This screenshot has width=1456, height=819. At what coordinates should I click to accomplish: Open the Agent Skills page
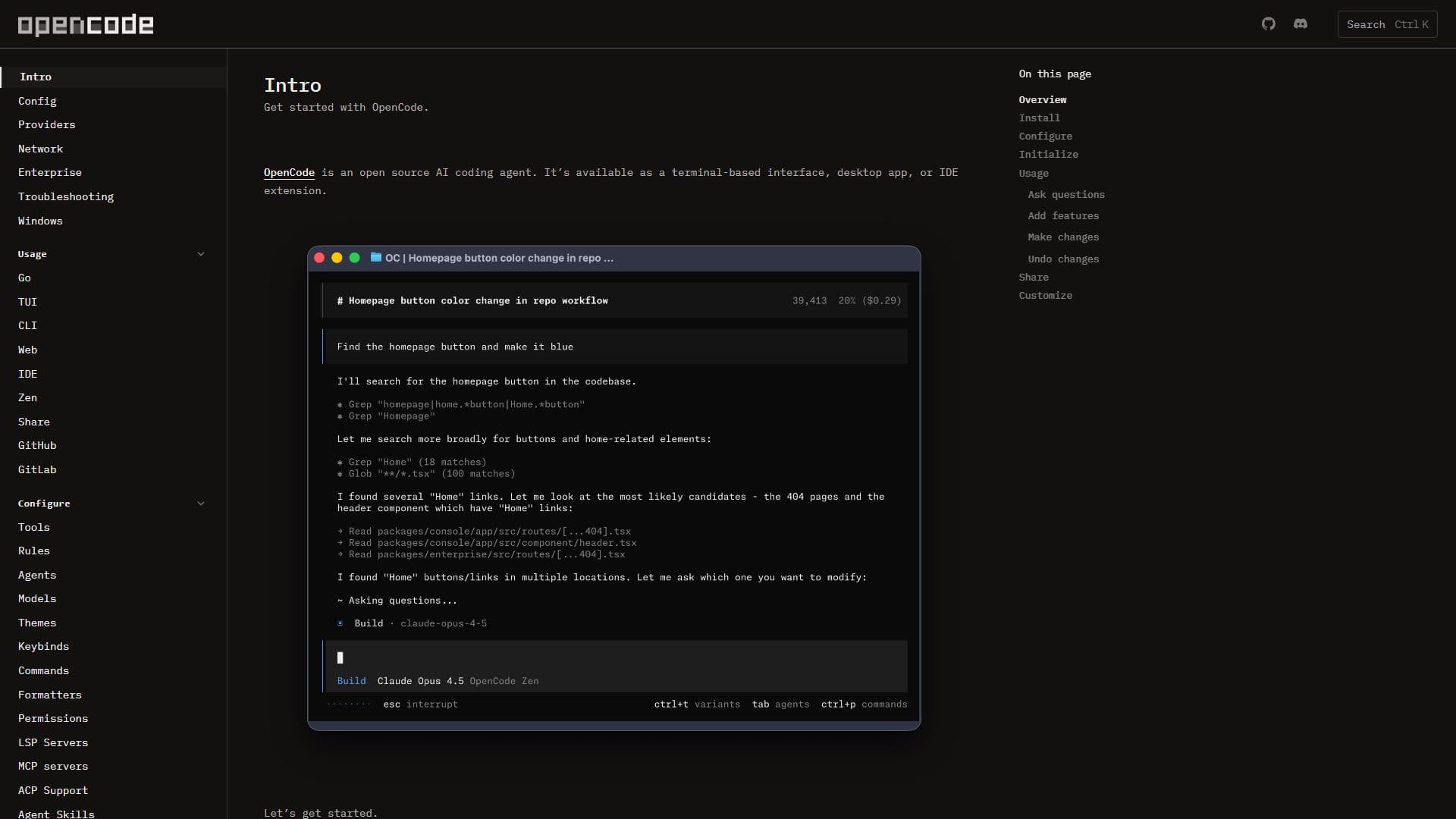click(56, 813)
